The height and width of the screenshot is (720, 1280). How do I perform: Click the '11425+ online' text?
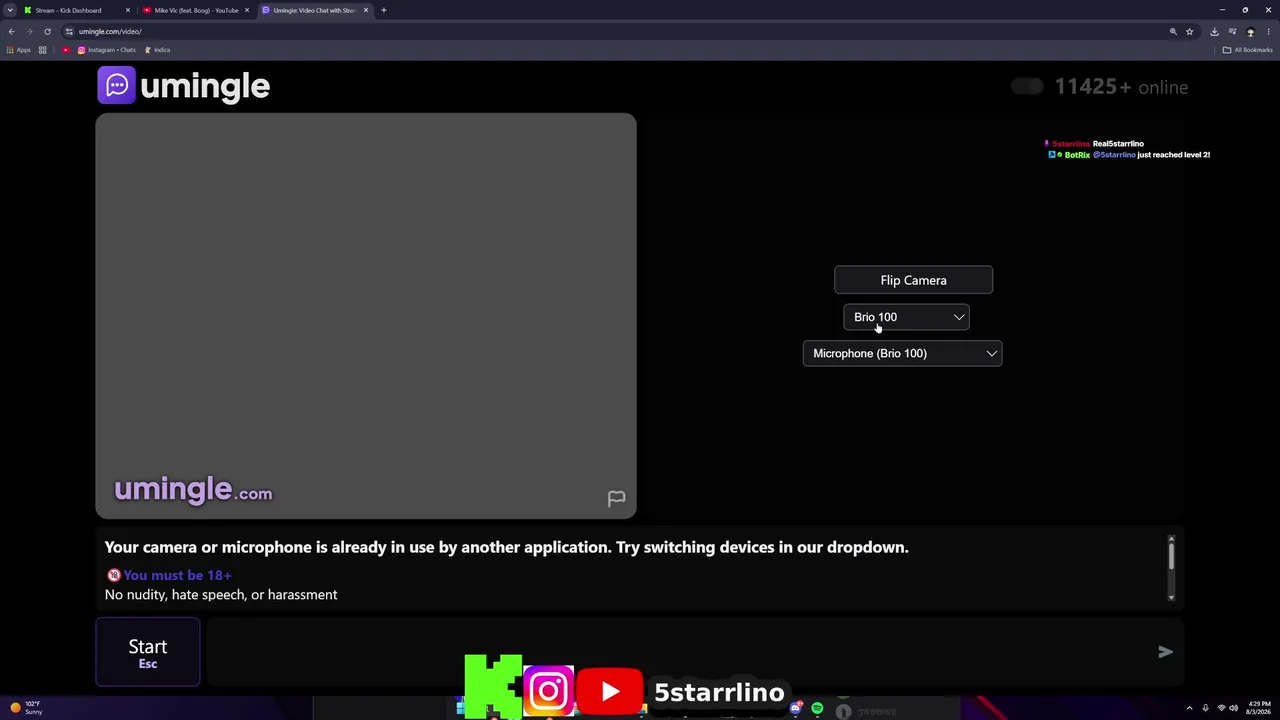tap(1121, 87)
